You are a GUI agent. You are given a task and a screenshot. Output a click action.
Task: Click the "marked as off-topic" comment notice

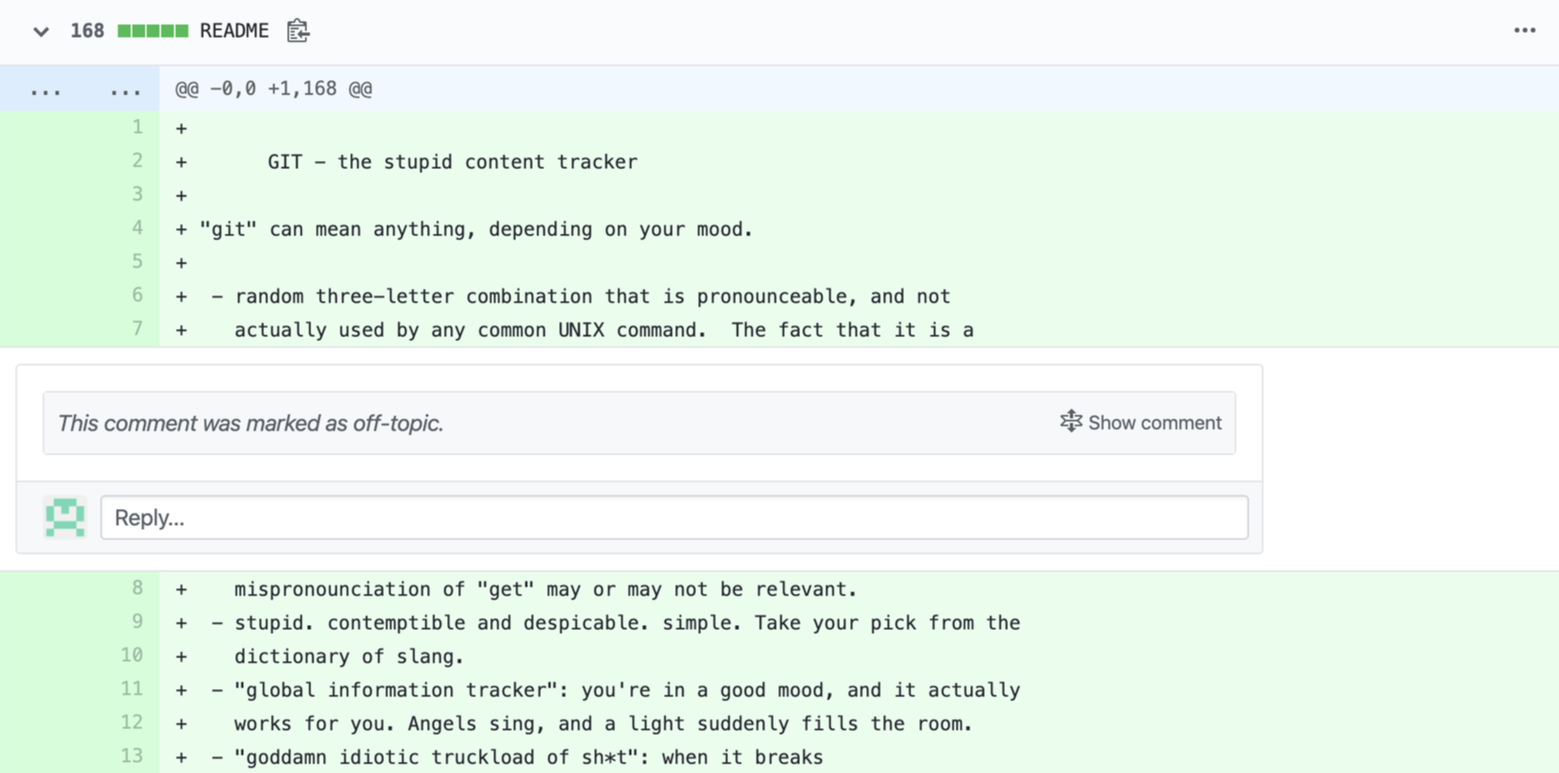coord(250,423)
